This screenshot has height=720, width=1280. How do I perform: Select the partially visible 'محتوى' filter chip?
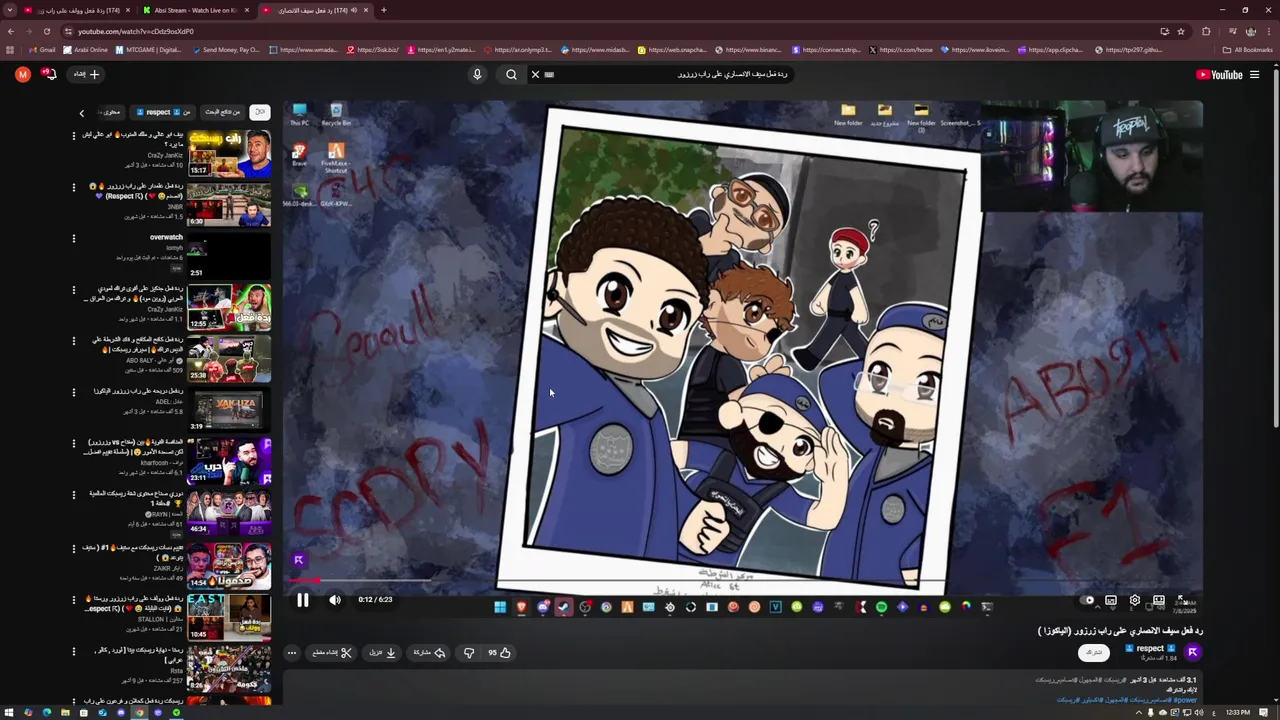click(109, 112)
